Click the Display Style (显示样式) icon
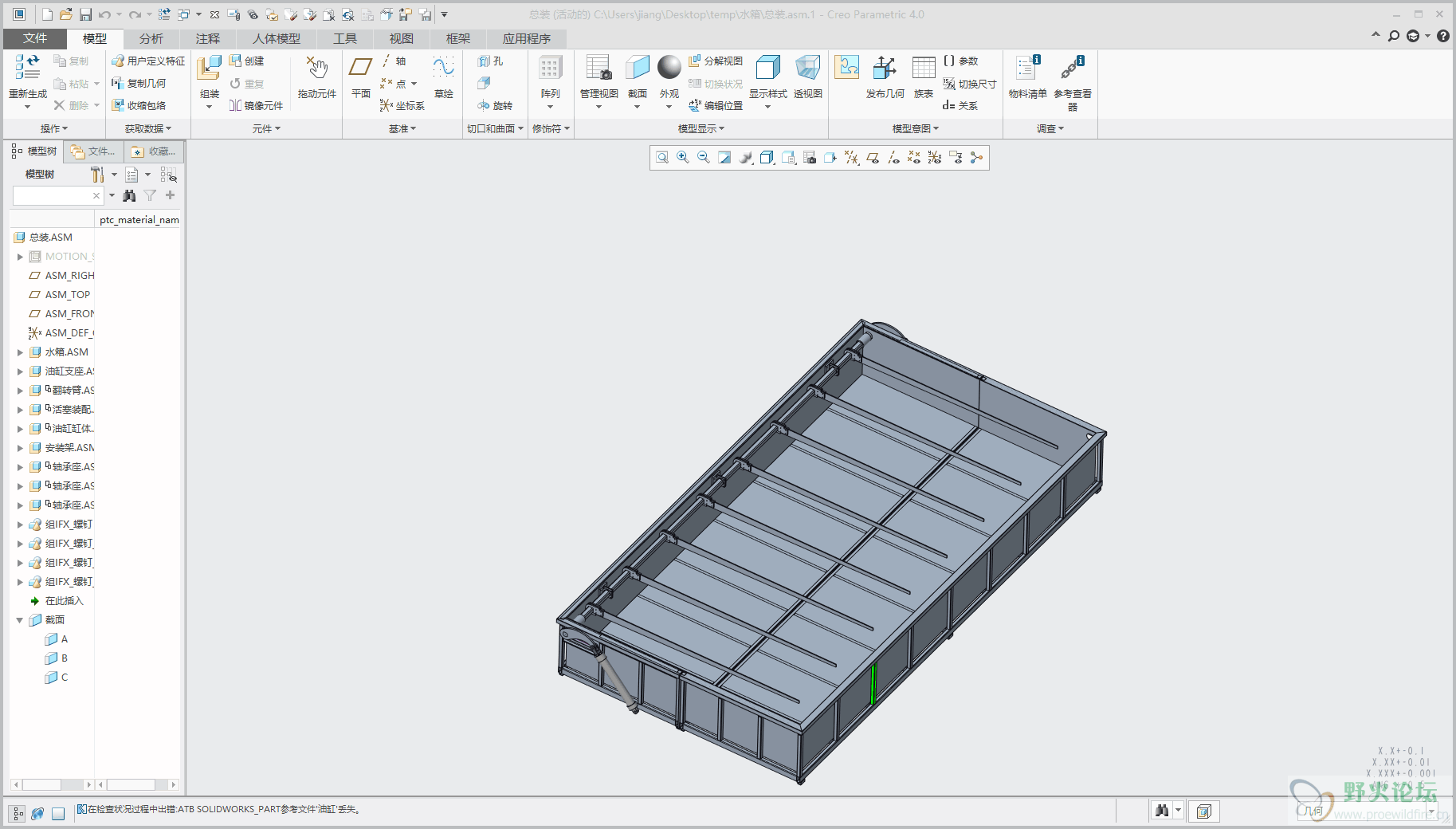1456x829 pixels. click(768, 69)
